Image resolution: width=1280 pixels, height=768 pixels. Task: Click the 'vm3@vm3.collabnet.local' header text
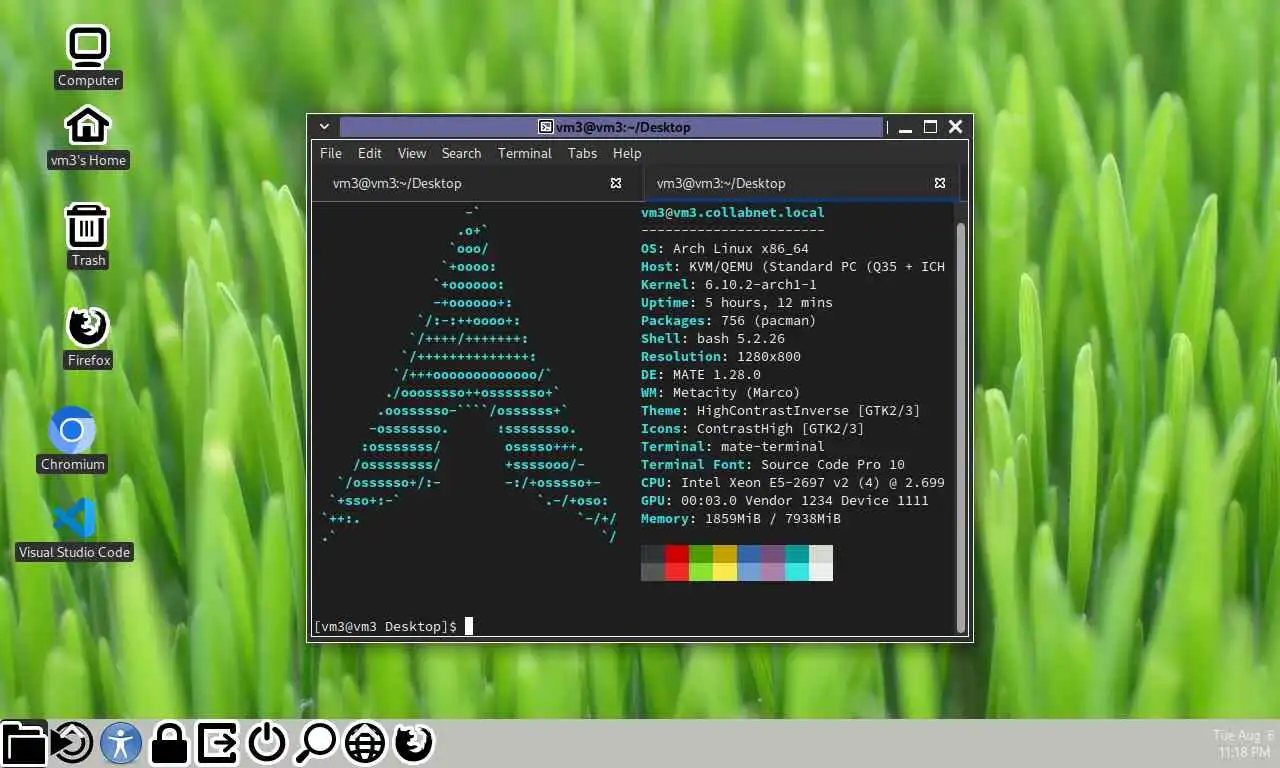[733, 212]
